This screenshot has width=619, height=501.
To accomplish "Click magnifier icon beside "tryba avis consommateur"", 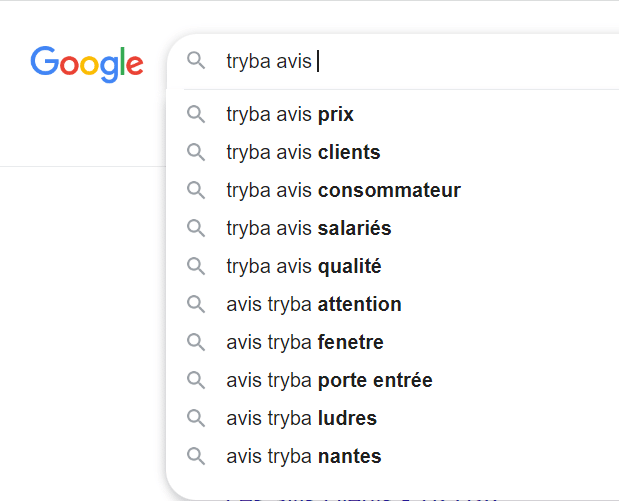I will coord(196,190).
